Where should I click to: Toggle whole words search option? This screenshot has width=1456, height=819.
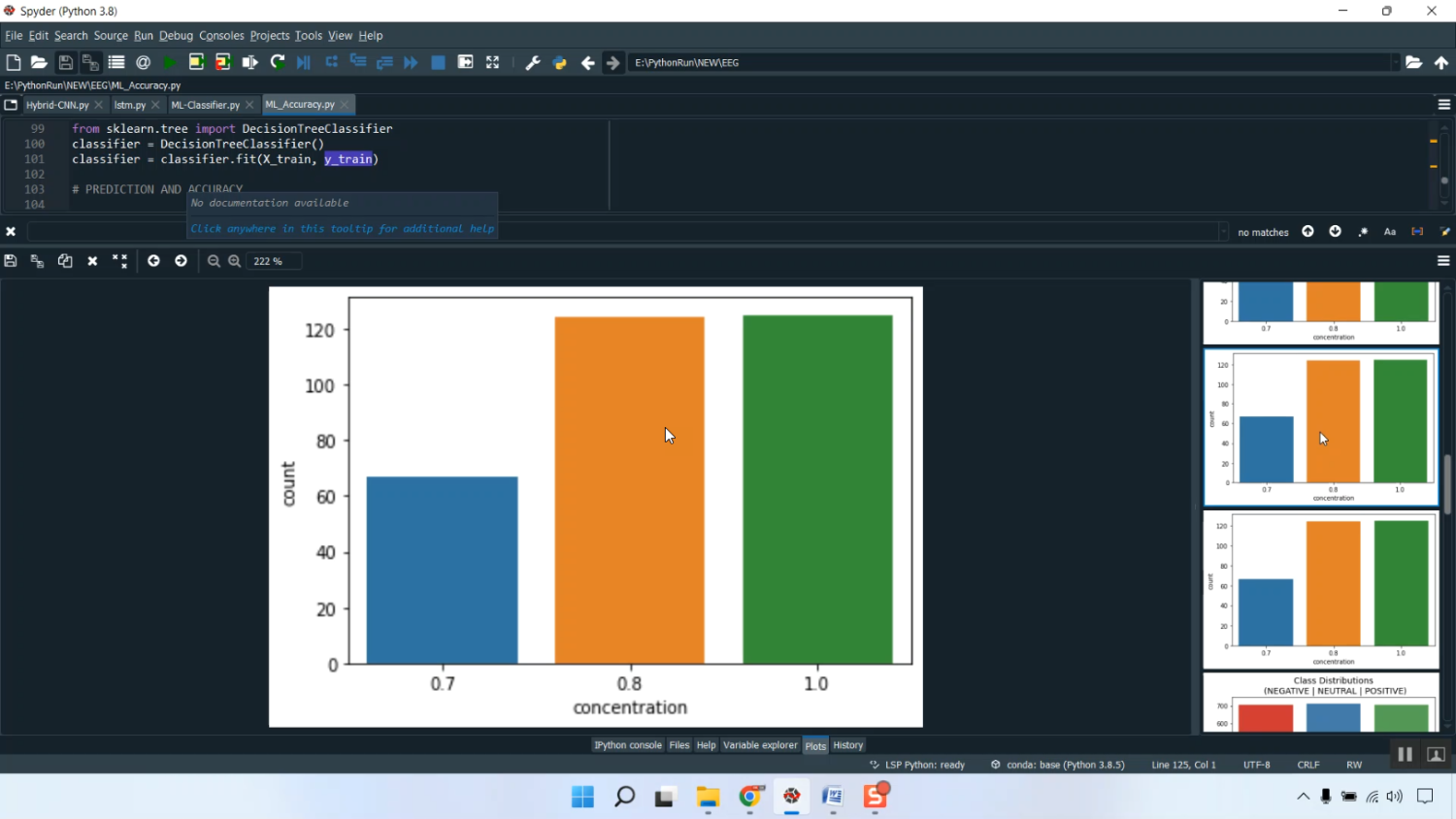point(1417,232)
